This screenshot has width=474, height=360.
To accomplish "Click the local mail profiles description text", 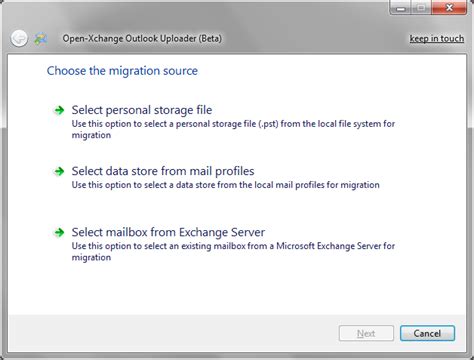I will (225, 185).
